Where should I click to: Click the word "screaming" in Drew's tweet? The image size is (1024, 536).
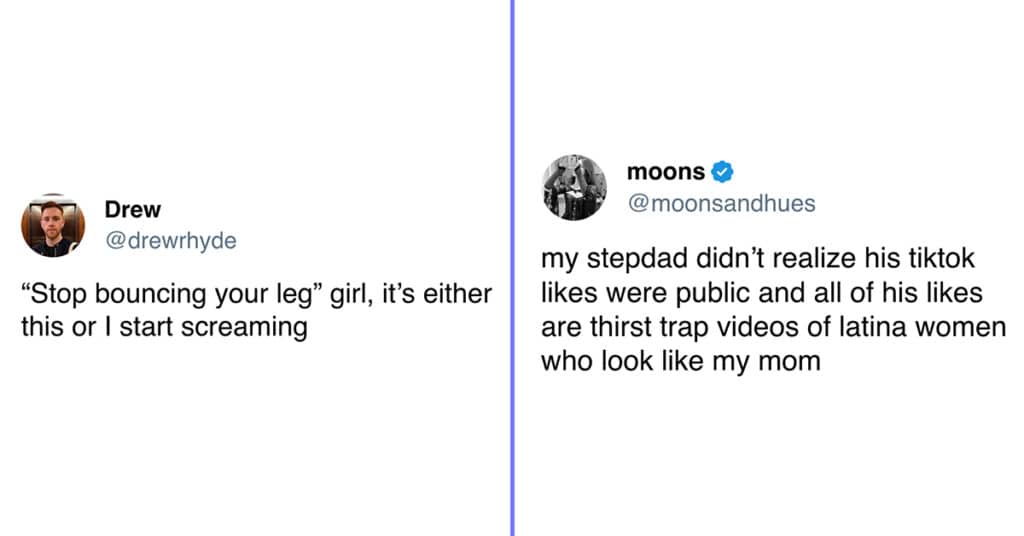click(244, 328)
